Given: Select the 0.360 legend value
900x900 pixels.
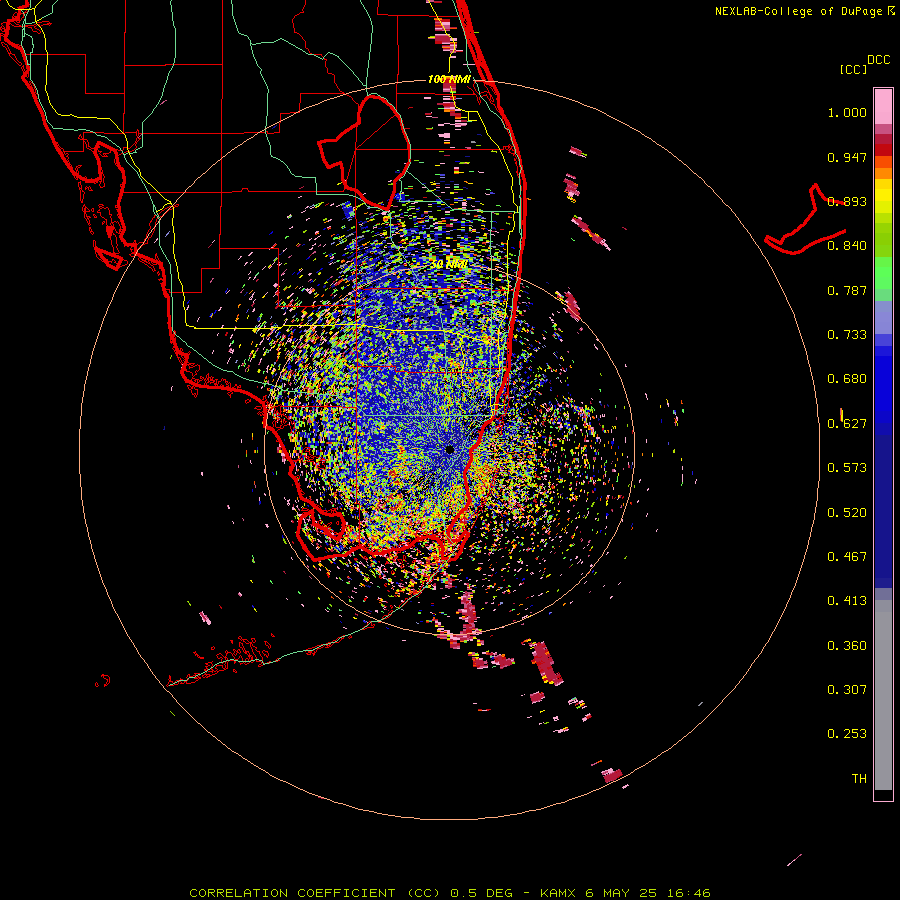Looking at the screenshot, I should coord(847,646).
